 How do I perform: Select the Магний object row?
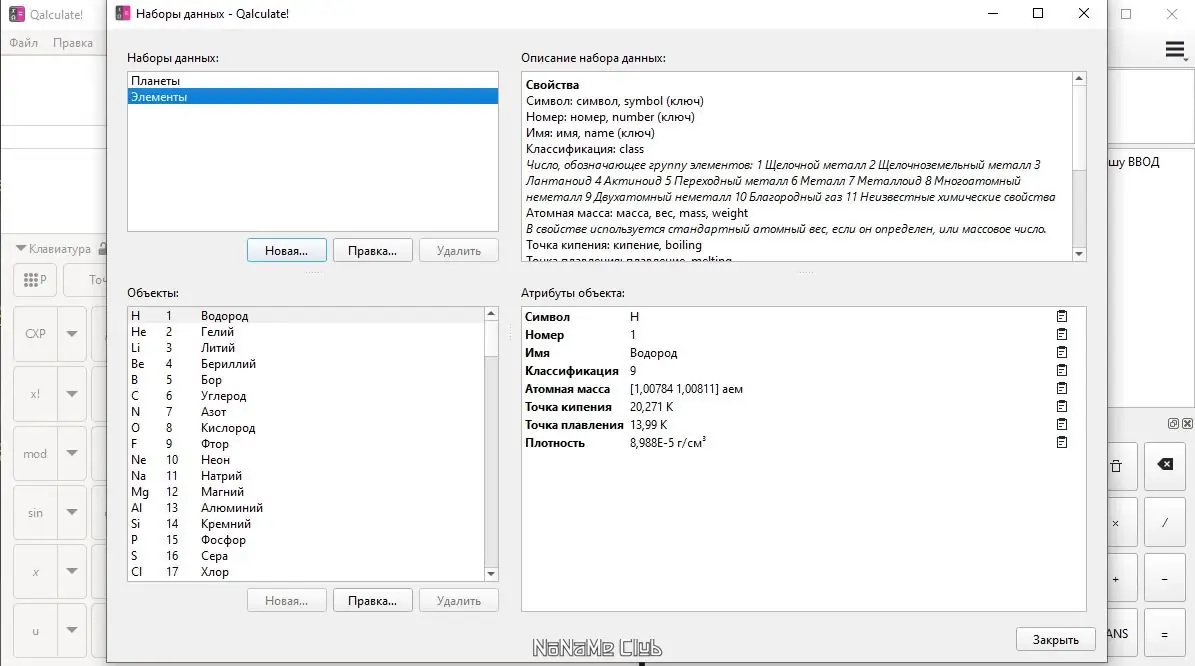[x=306, y=491]
